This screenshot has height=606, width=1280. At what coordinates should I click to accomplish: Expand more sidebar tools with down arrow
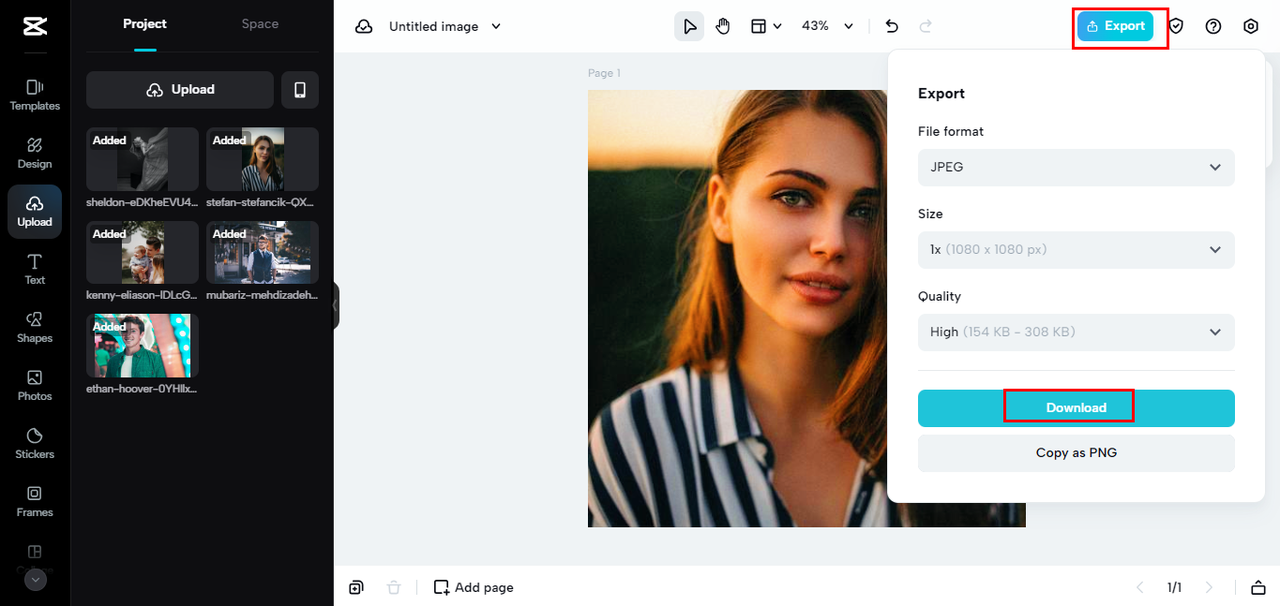(x=35, y=579)
